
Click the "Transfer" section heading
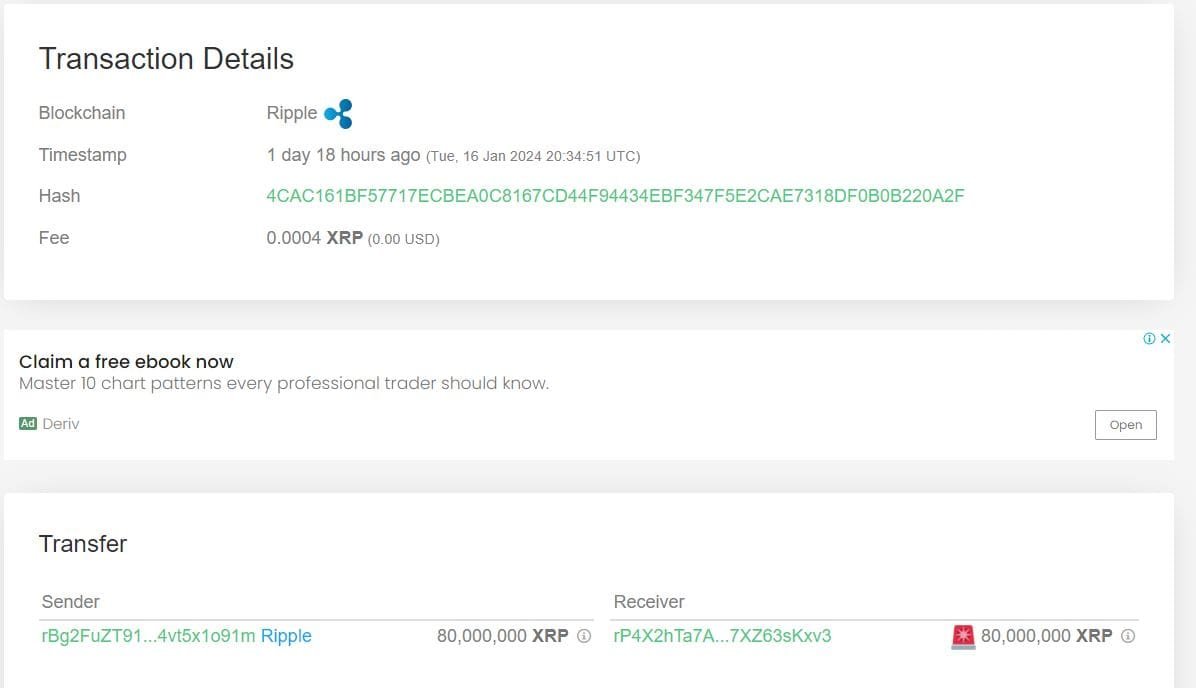coord(83,544)
